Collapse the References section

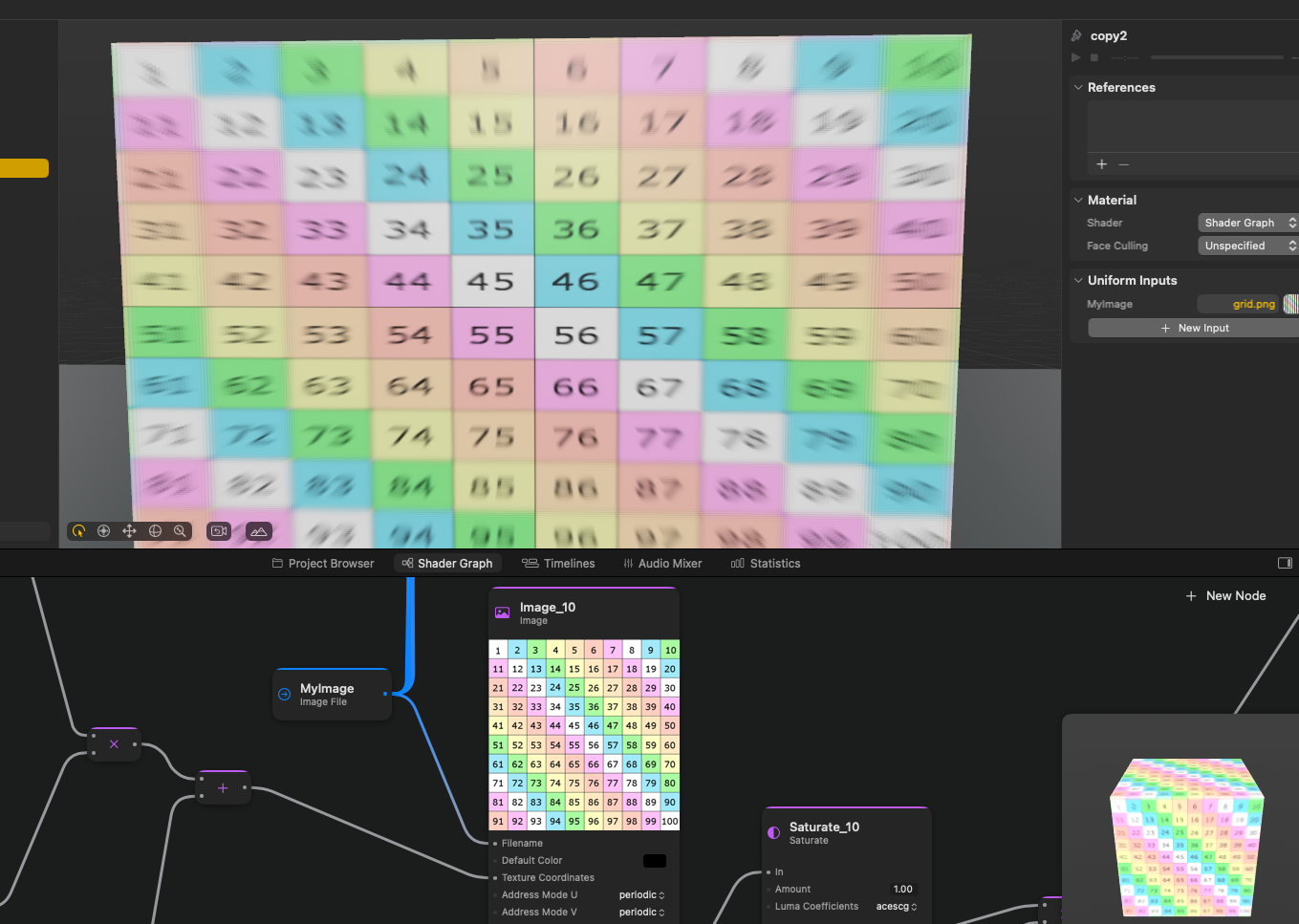pos(1078,87)
